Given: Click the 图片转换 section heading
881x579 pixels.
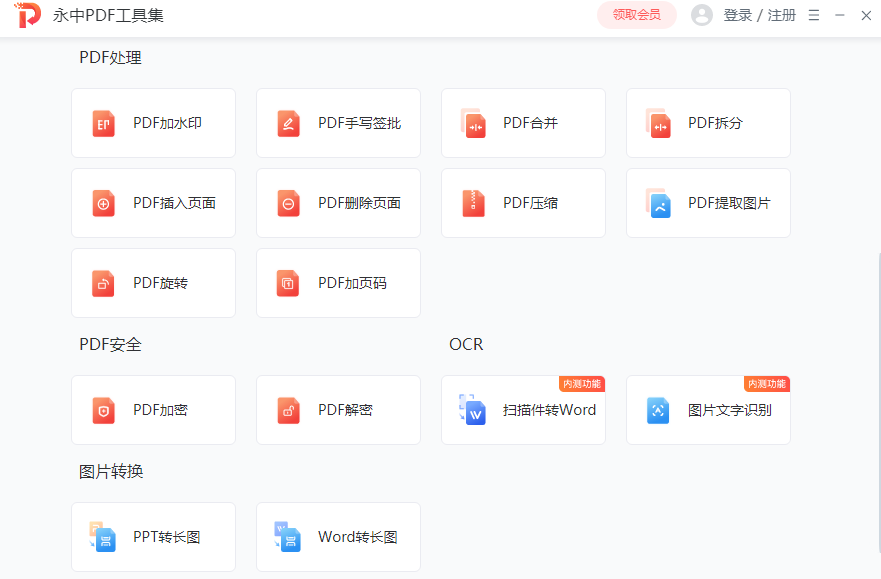Looking at the screenshot, I should pyautogui.click(x=111, y=472).
